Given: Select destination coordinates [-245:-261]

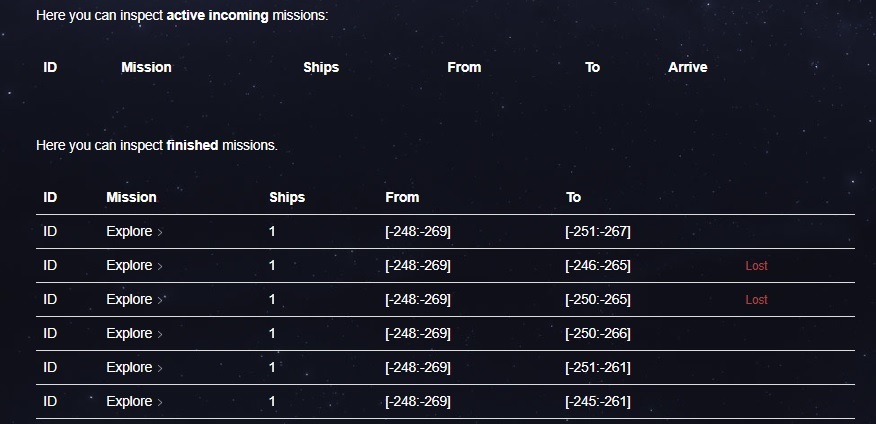Looking at the screenshot, I should click(598, 402).
